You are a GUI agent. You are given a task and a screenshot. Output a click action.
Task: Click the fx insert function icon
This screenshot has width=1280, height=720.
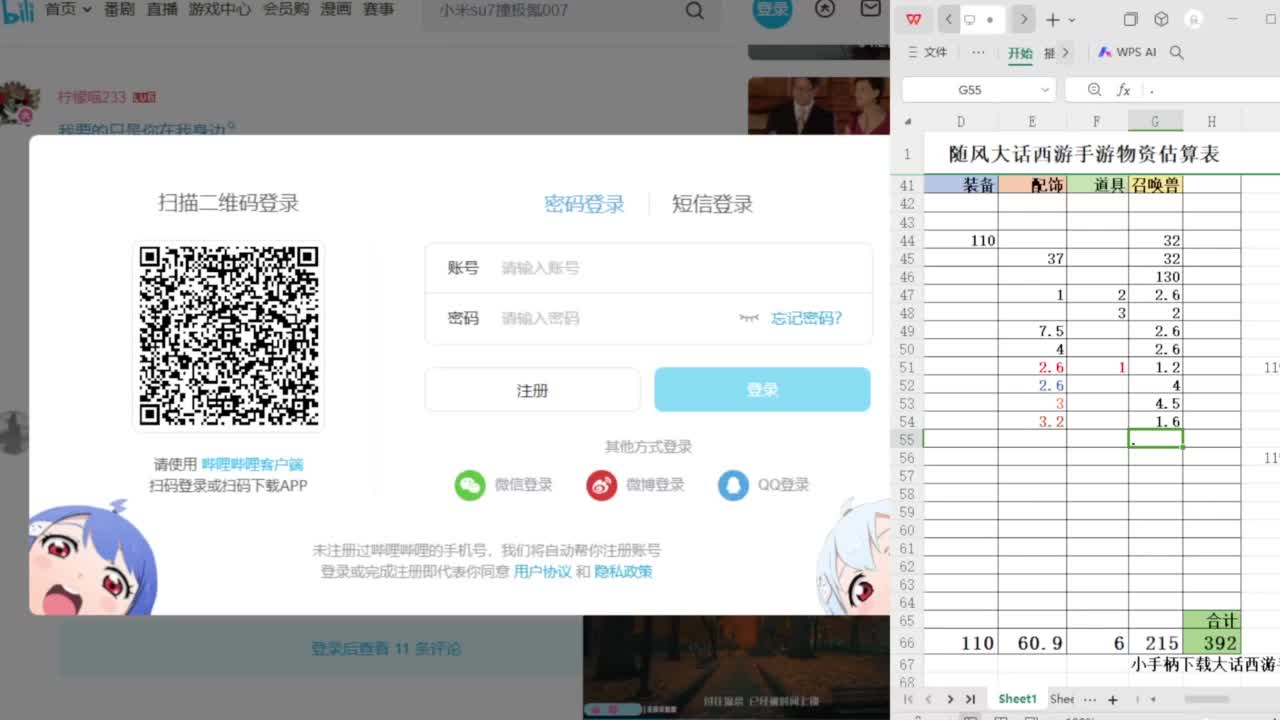coord(1123,89)
